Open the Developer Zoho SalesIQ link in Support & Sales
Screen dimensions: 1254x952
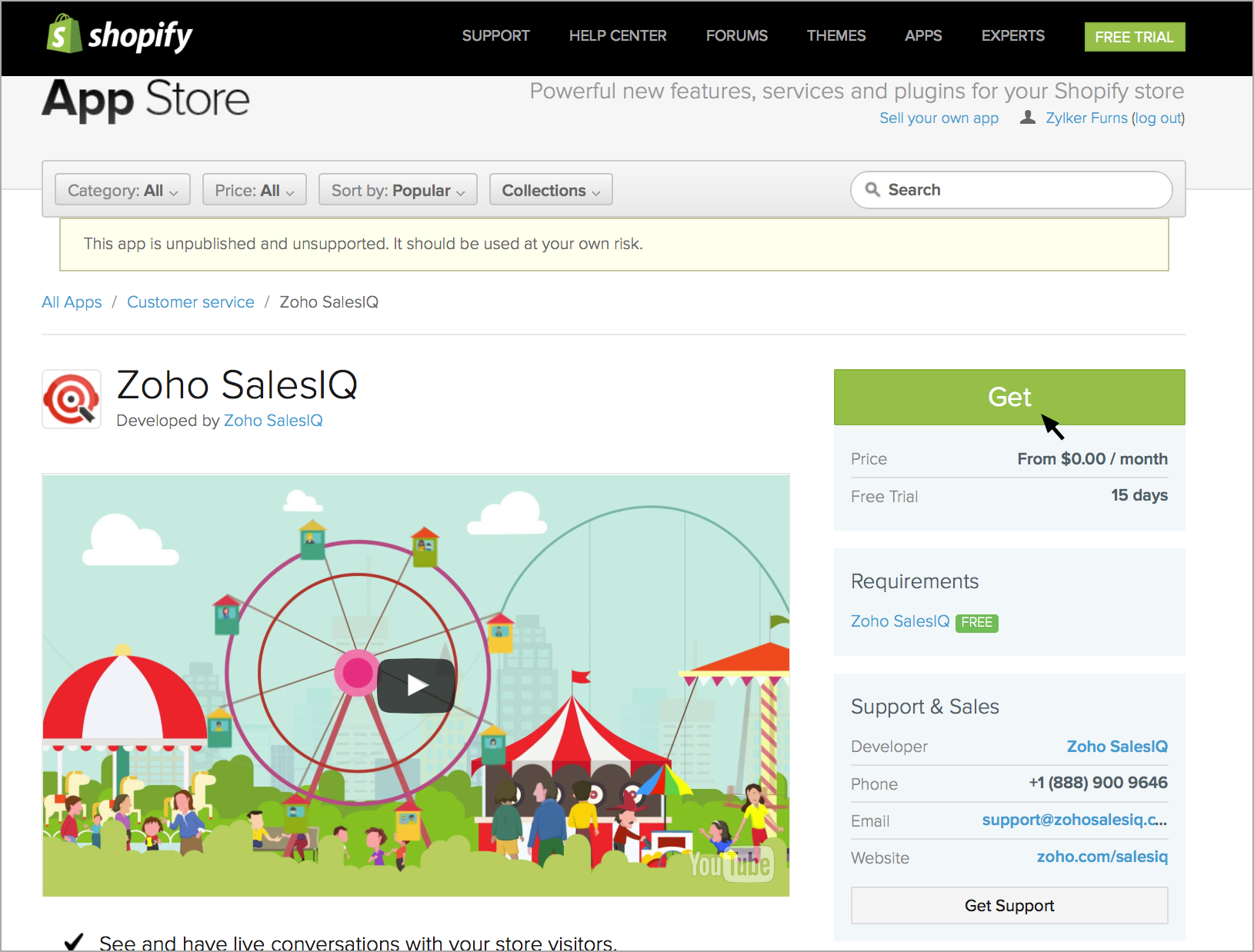pyautogui.click(x=1117, y=747)
